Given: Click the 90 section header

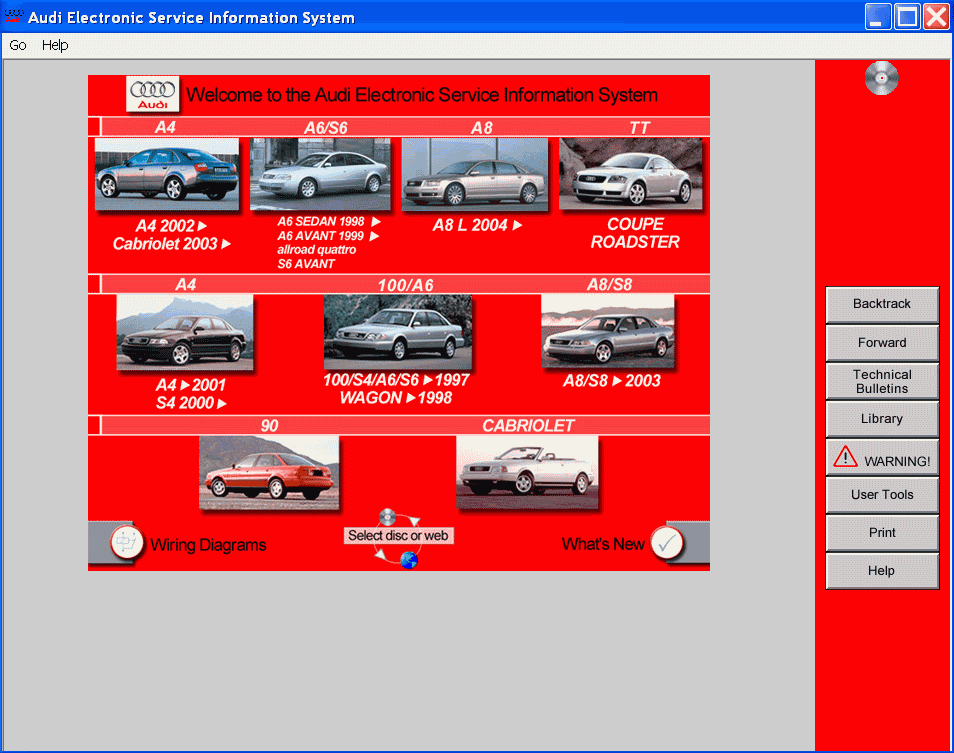Looking at the screenshot, I should tap(270, 425).
